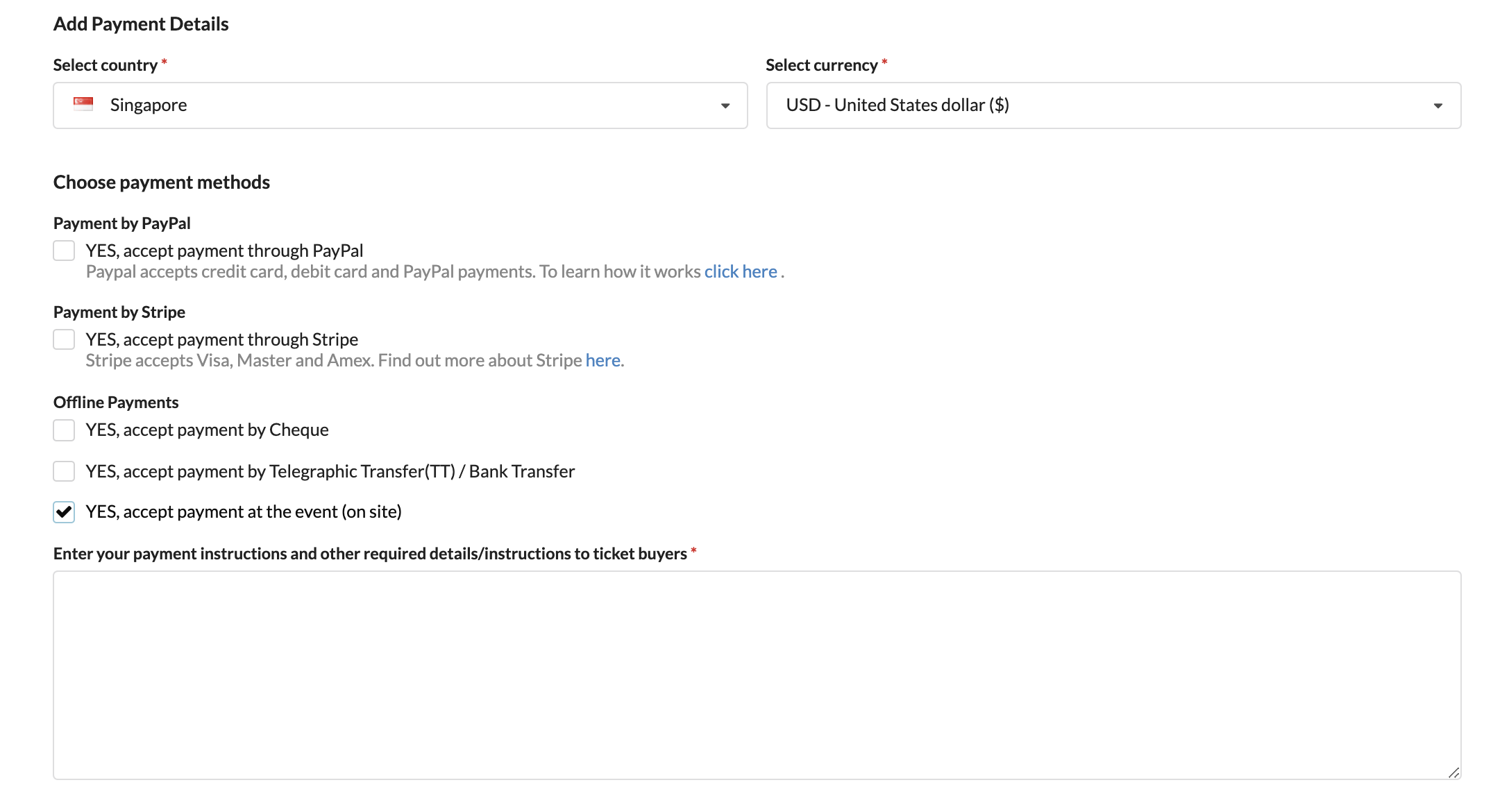1509x812 pixels.
Task: Open the Stripe 'here' link
Action: click(602, 360)
